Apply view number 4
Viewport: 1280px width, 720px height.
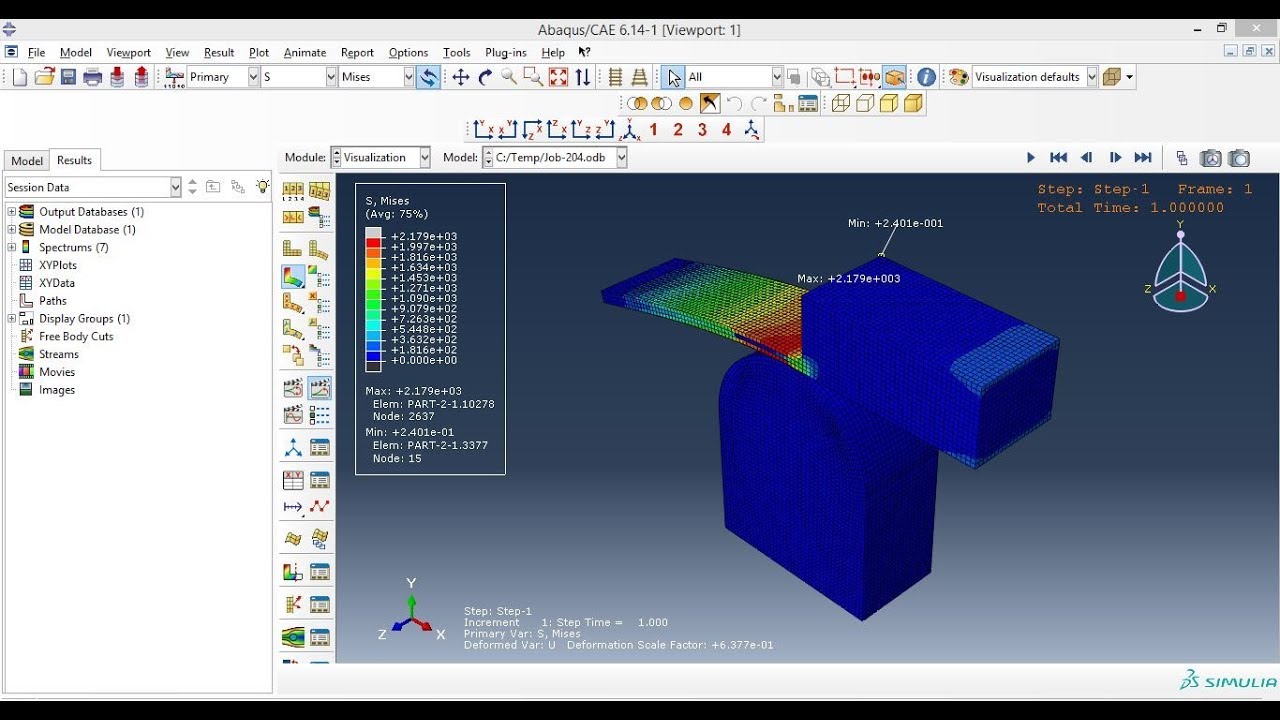726,130
